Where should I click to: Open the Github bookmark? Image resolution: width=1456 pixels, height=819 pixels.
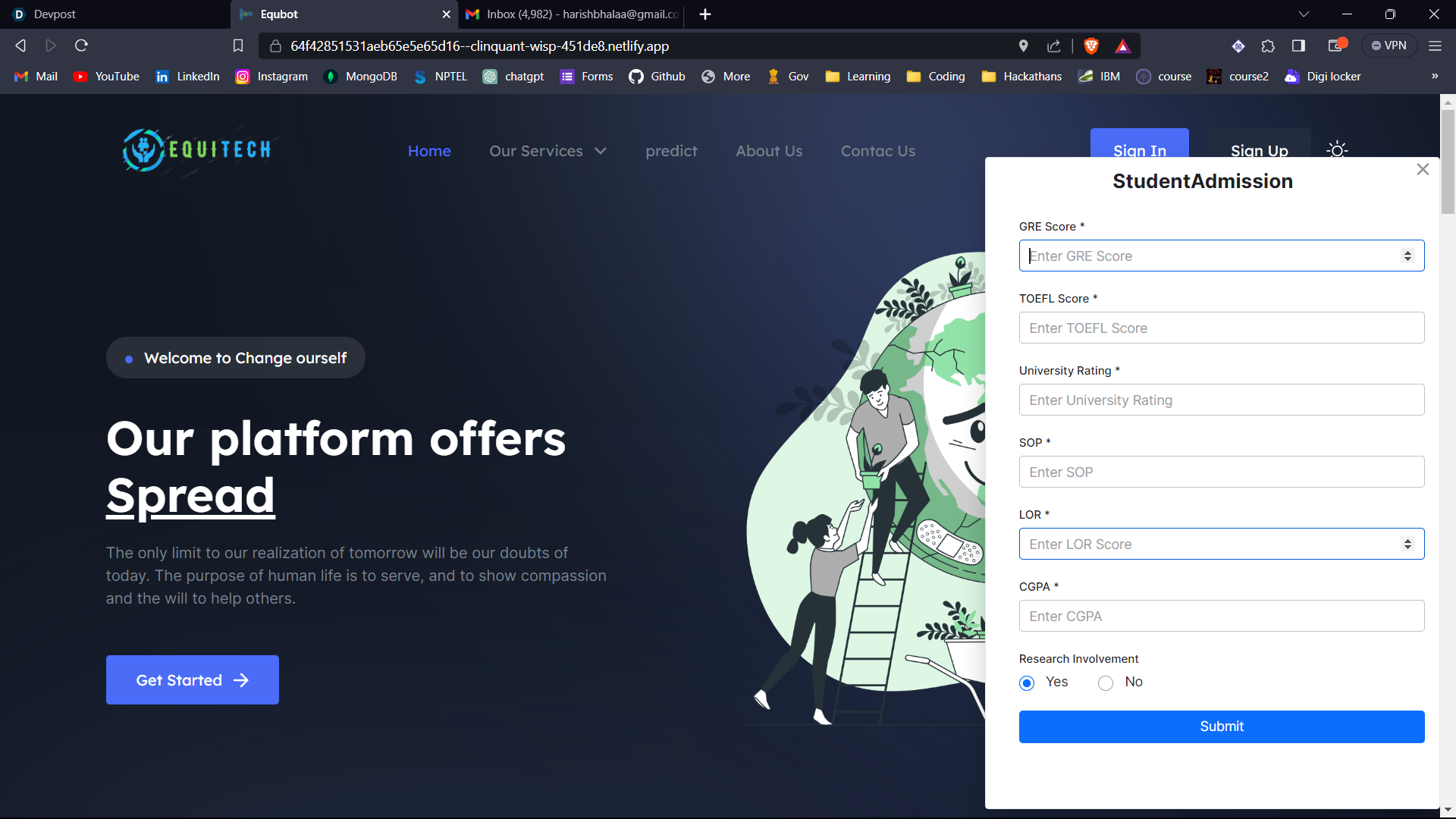[x=657, y=77]
